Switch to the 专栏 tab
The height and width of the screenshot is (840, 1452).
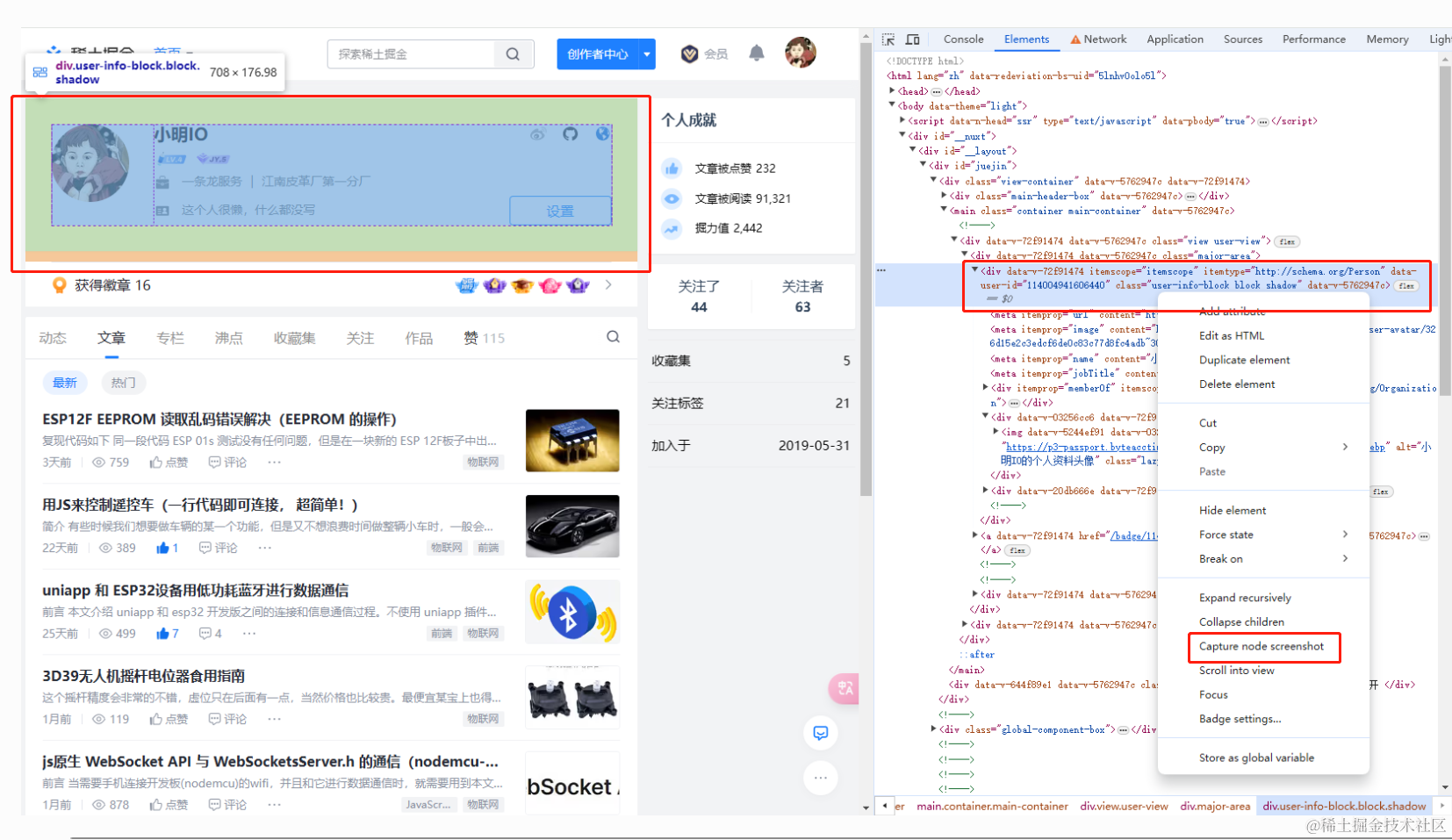[170, 338]
